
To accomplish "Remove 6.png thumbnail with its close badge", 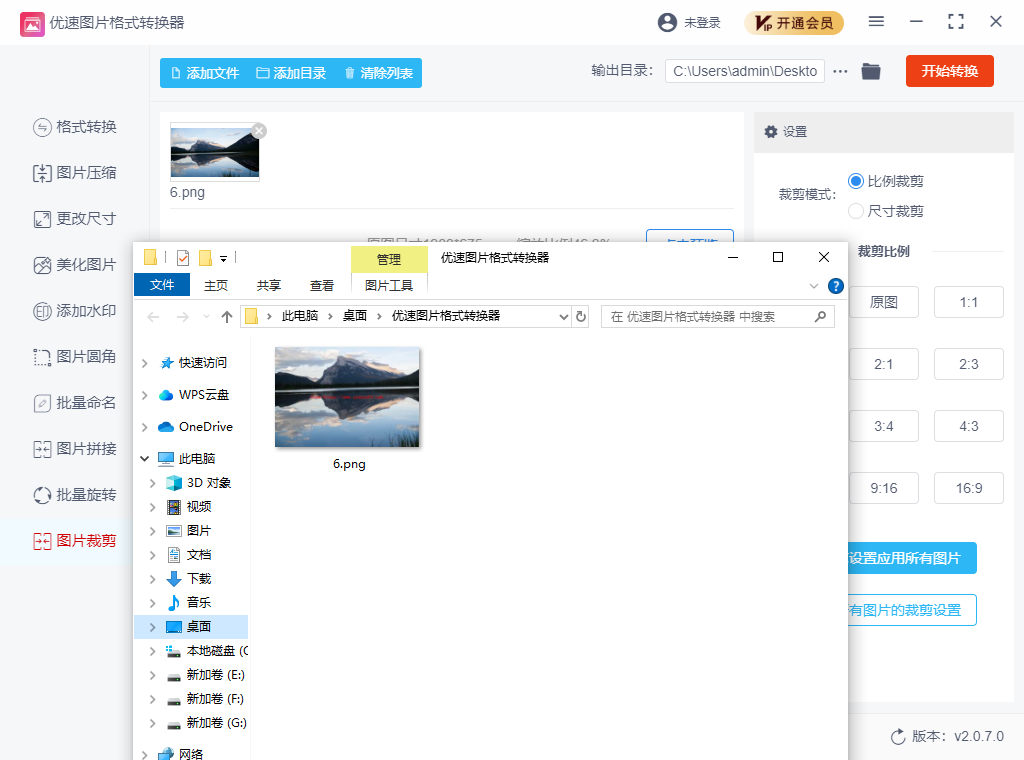I will (x=259, y=131).
